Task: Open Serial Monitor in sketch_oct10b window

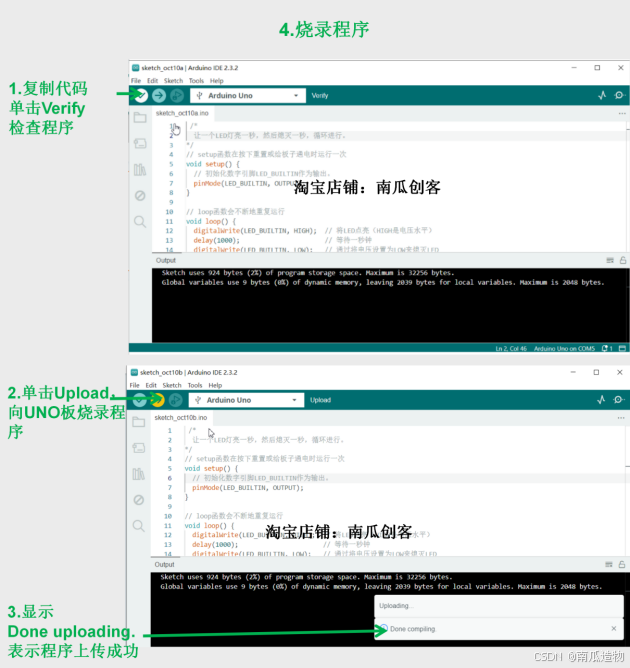Action: pos(618,400)
